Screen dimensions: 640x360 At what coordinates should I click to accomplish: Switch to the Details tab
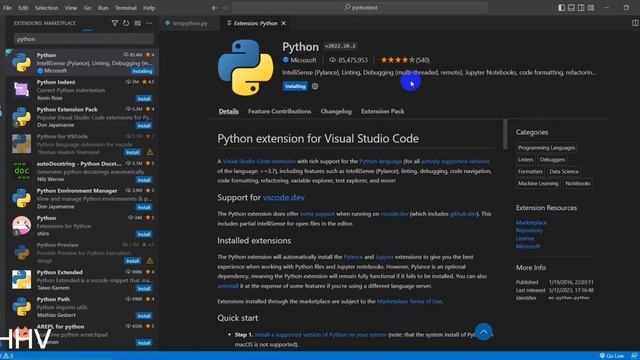pos(229,111)
